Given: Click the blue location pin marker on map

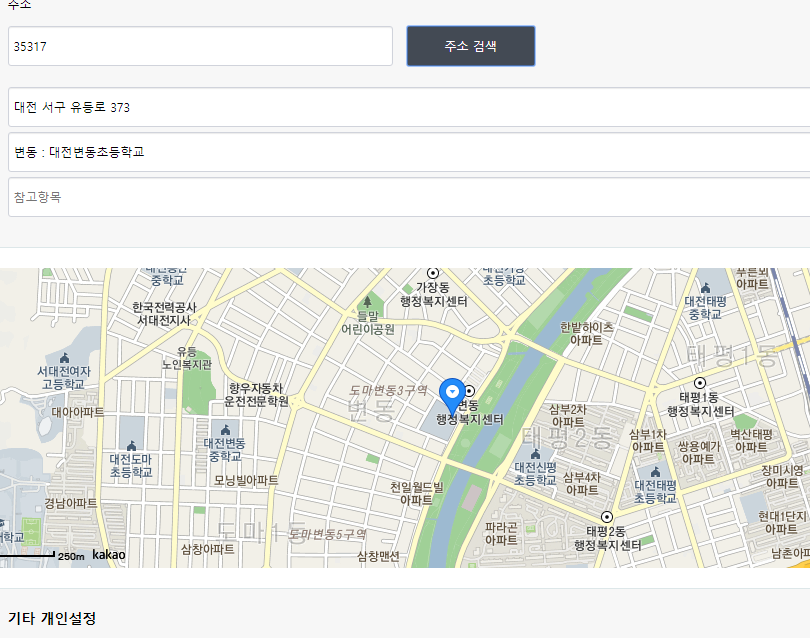Looking at the screenshot, I should click(x=452, y=394).
